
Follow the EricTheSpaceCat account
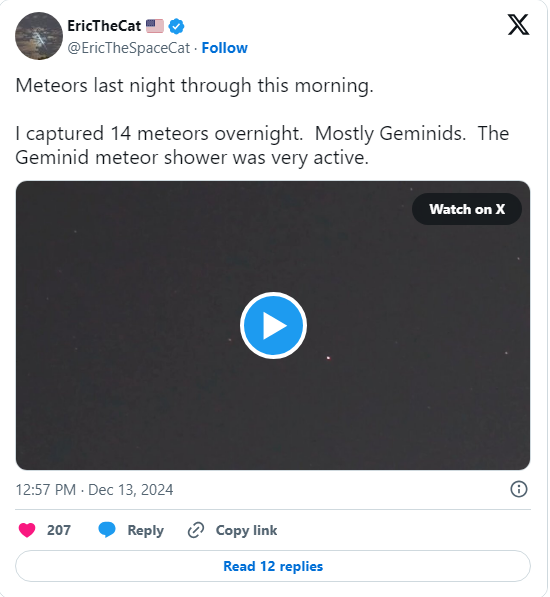(225, 48)
